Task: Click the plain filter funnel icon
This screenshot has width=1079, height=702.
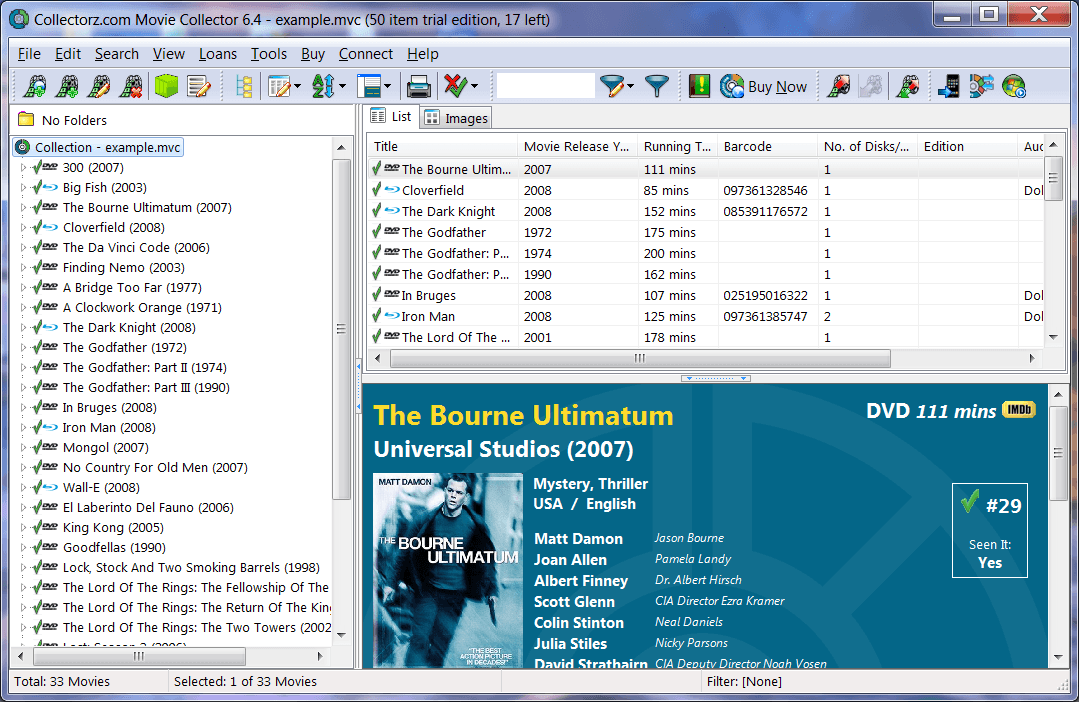Action: coord(656,87)
